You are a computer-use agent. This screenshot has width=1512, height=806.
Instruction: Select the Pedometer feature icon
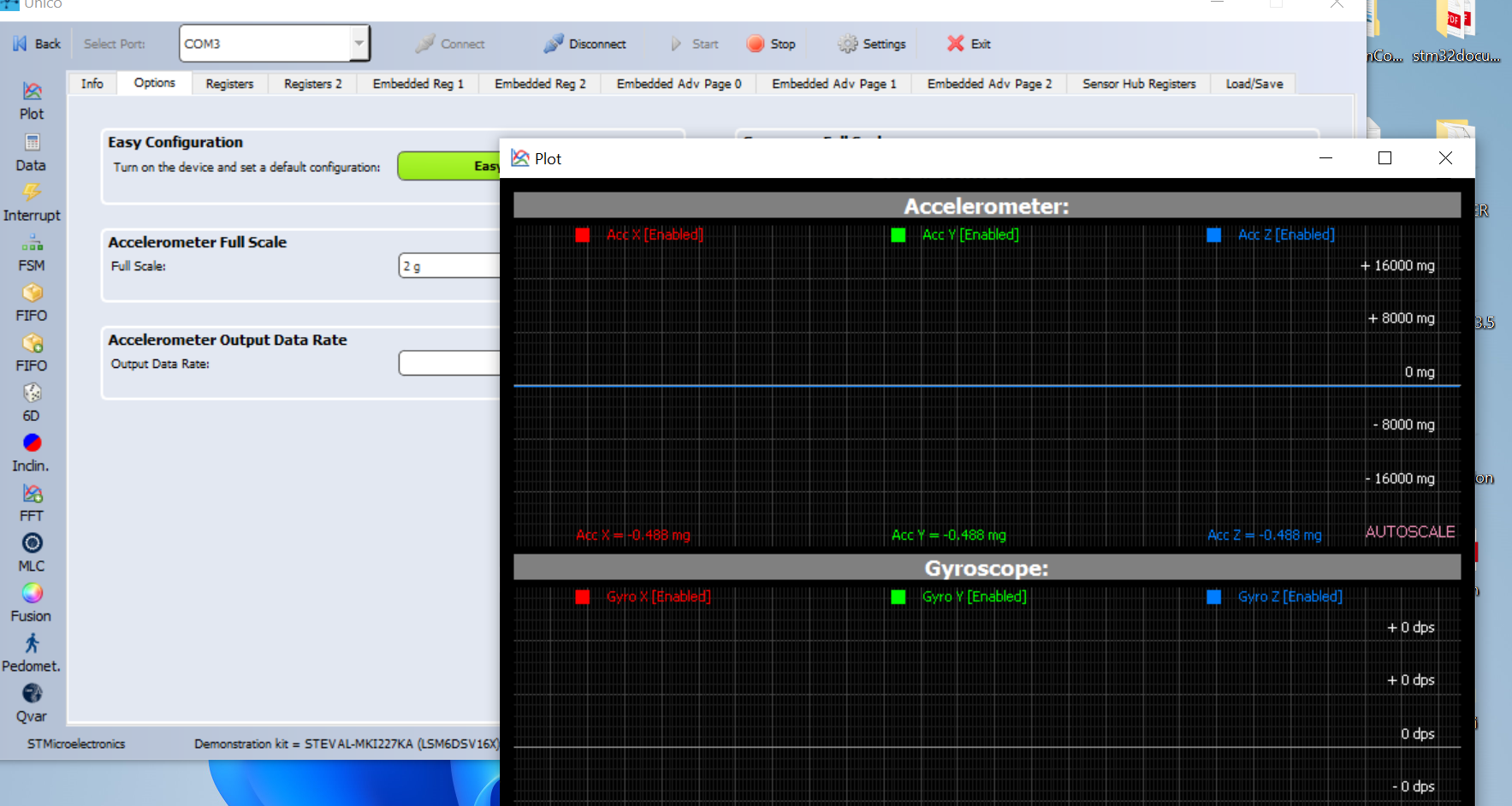click(31, 644)
